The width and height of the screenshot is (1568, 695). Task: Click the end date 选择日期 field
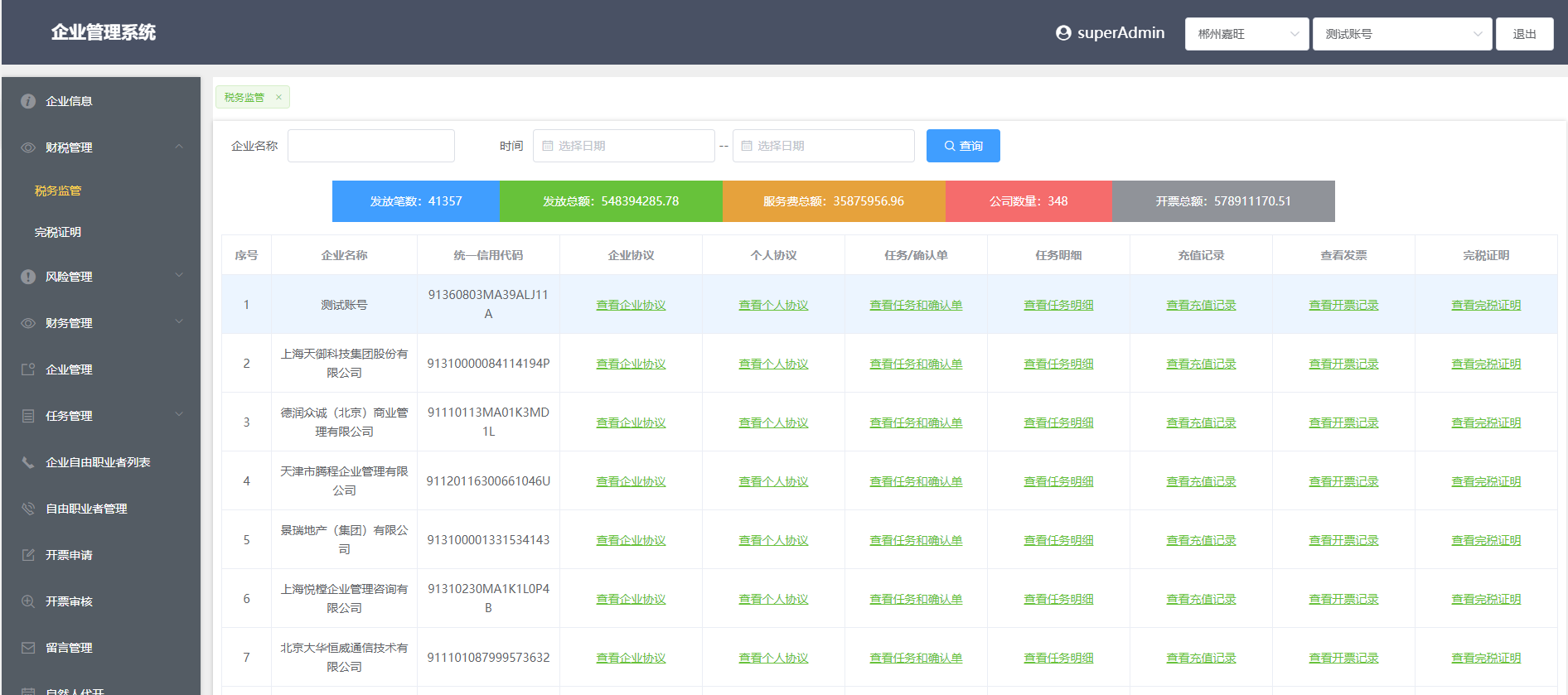tap(823, 146)
